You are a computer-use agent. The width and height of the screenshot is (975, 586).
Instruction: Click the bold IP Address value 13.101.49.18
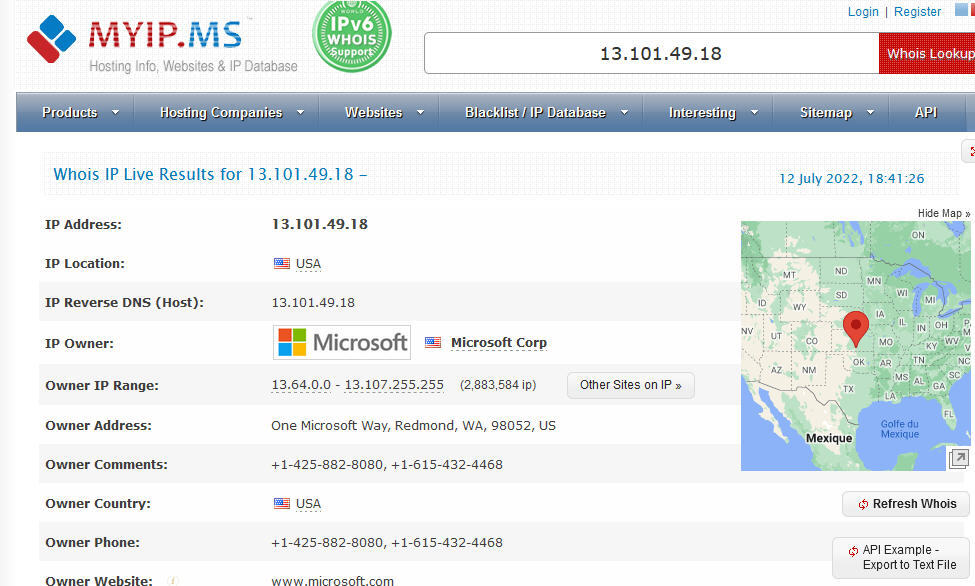[320, 224]
